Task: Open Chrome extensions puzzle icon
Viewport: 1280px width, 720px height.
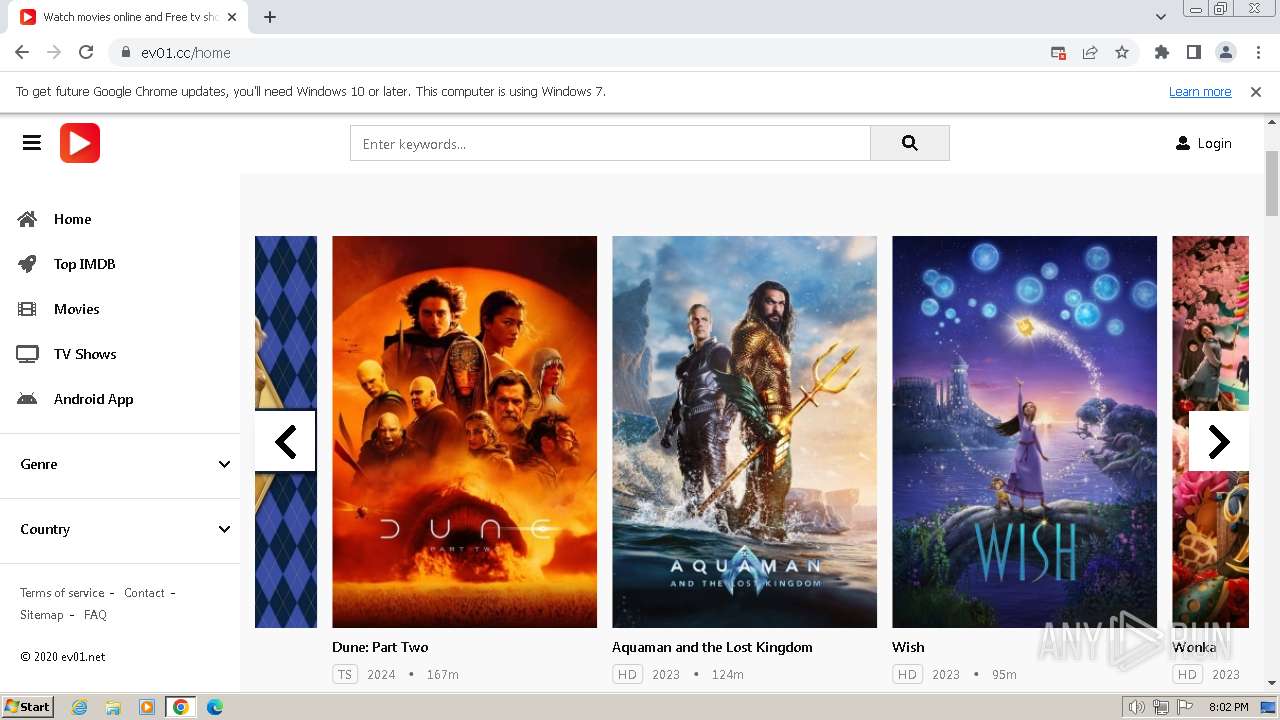Action: 1162,52
